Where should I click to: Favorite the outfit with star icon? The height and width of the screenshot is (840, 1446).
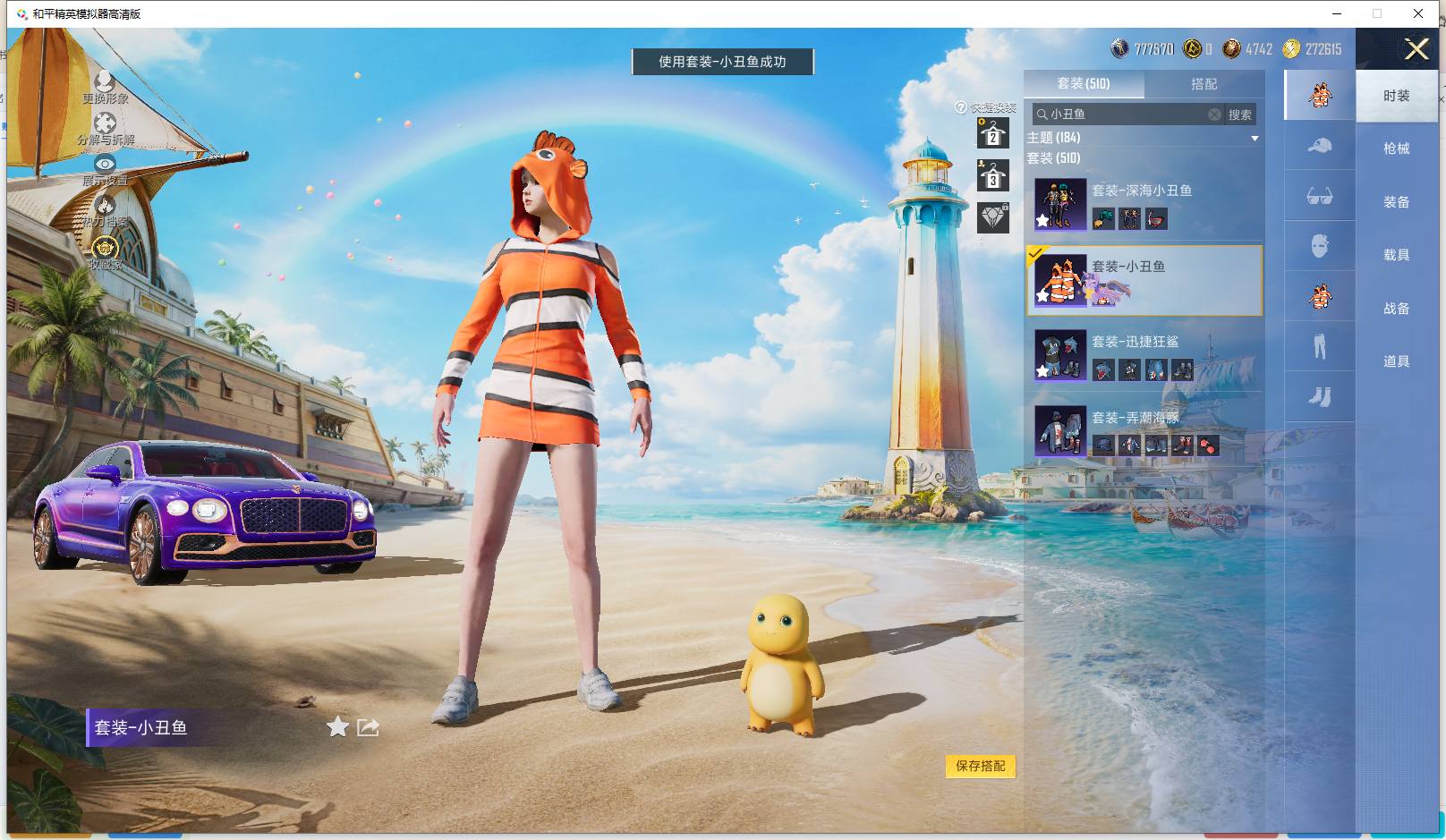coord(337,726)
